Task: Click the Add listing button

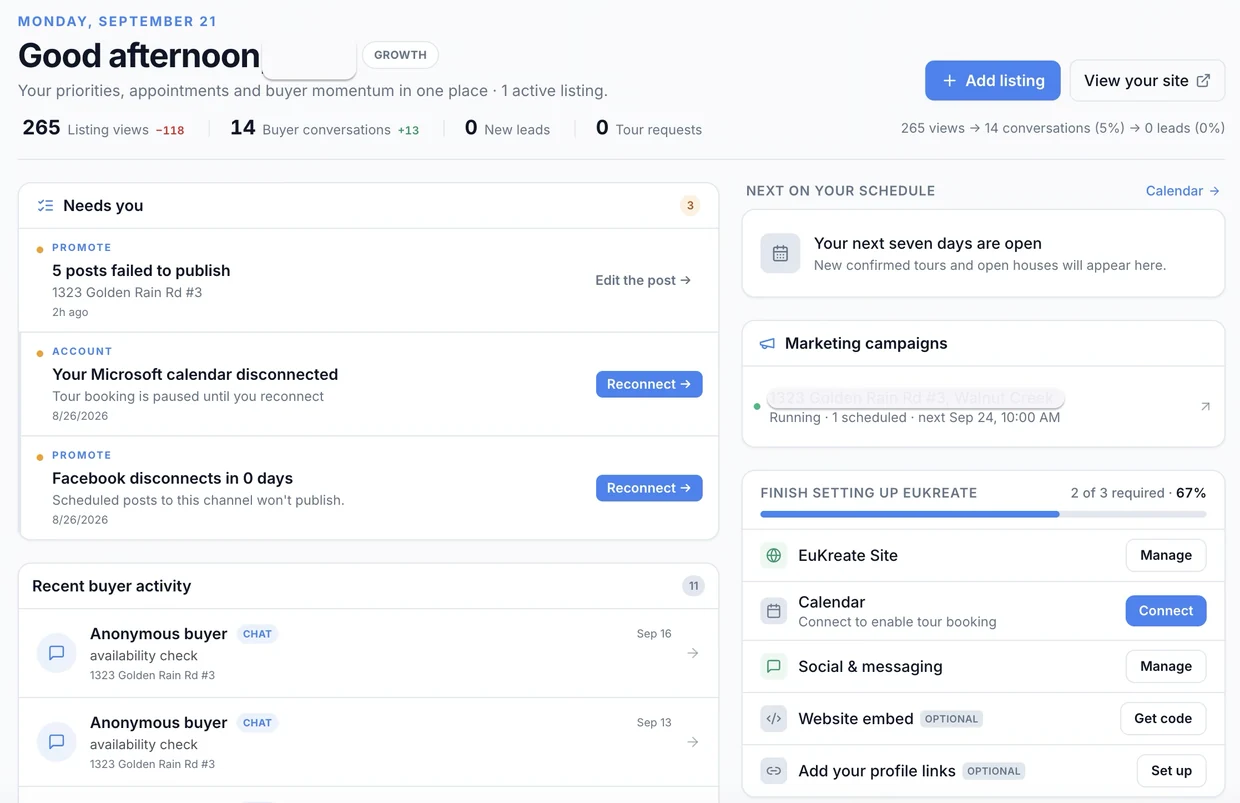Action: (x=992, y=81)
